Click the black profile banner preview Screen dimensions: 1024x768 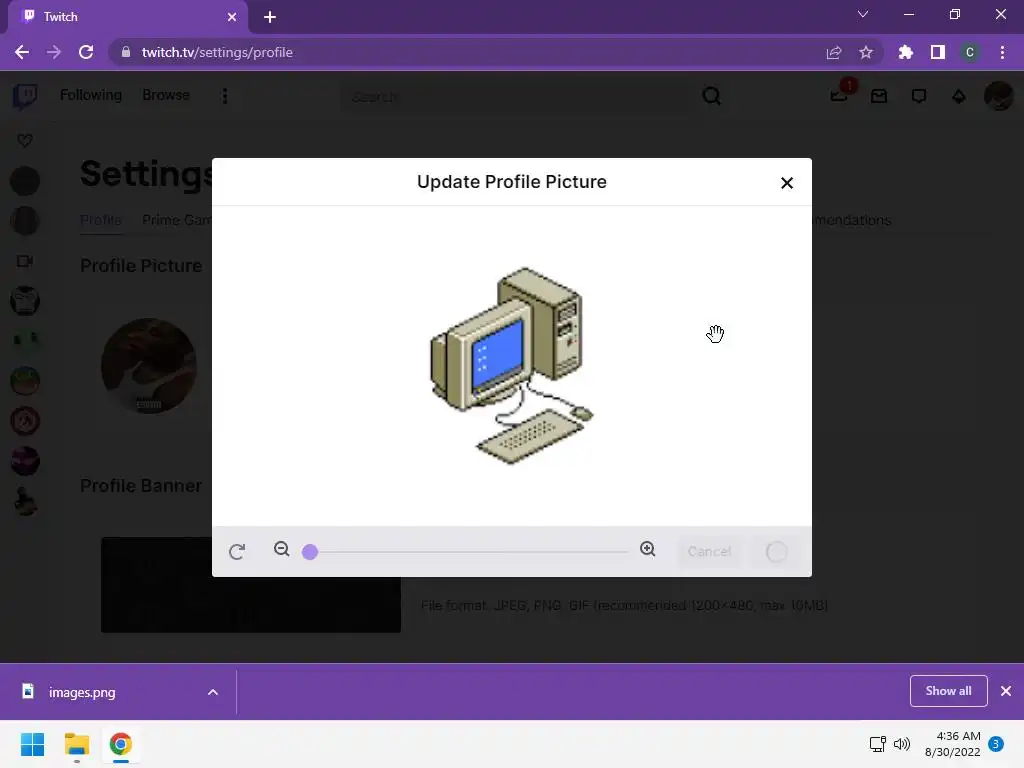251,584
